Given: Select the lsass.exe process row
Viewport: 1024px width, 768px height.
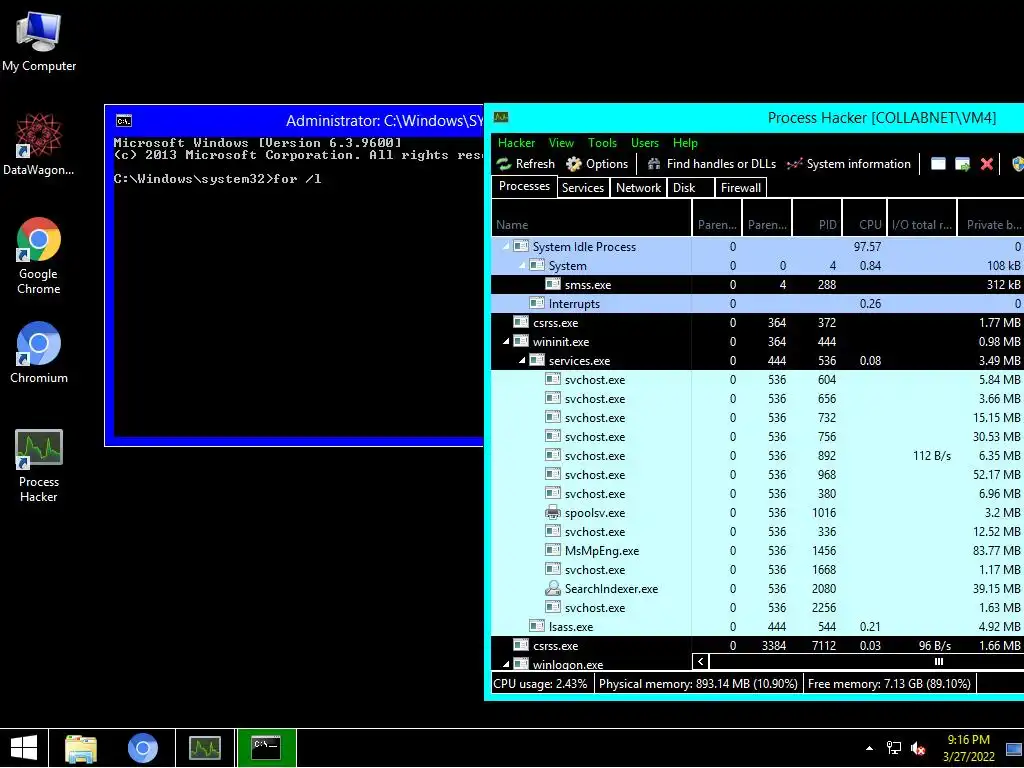Looking at the screenshot, I should click(758, 626).
